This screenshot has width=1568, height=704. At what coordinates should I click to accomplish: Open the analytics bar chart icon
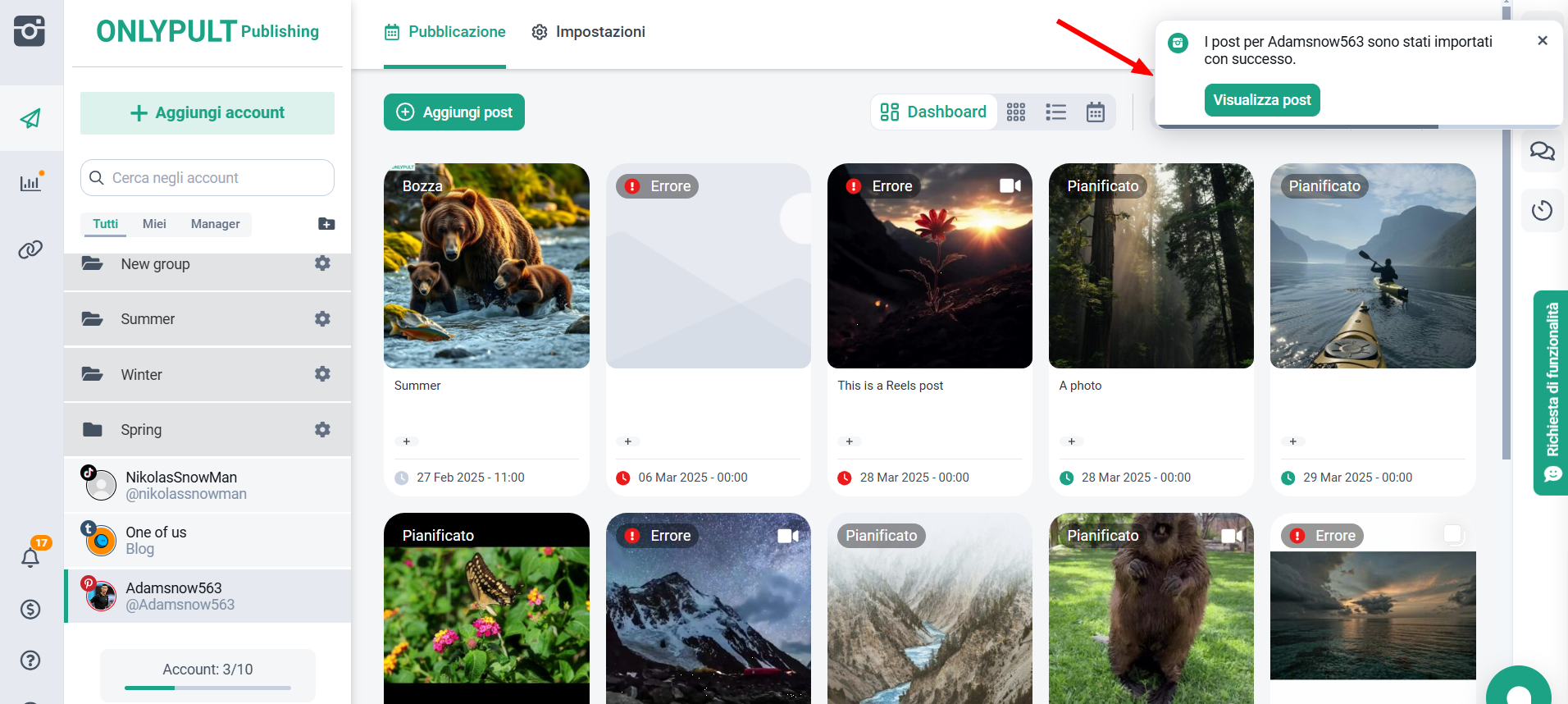pos(30,183)
